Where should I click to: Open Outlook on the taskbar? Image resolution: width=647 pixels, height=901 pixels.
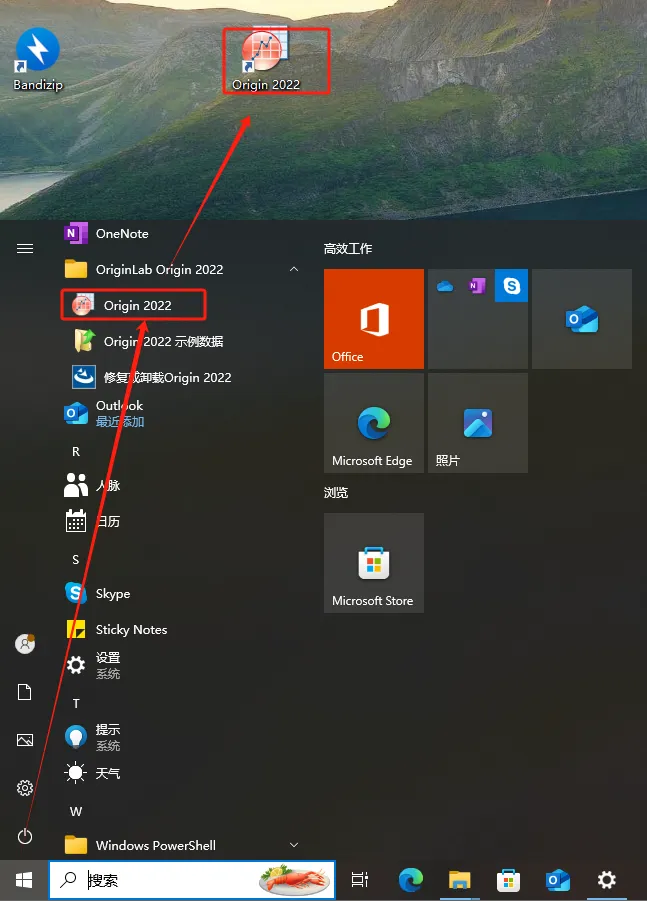pos(557,880)
